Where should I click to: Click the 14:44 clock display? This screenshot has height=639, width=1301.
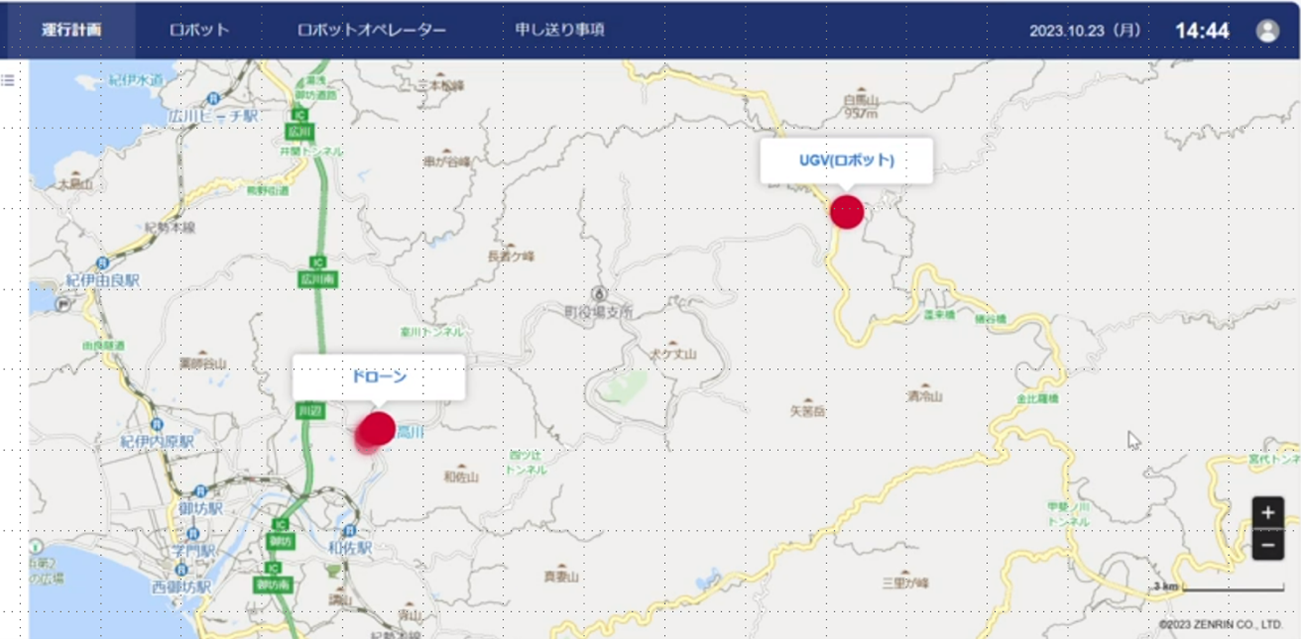coord(1202,31)
